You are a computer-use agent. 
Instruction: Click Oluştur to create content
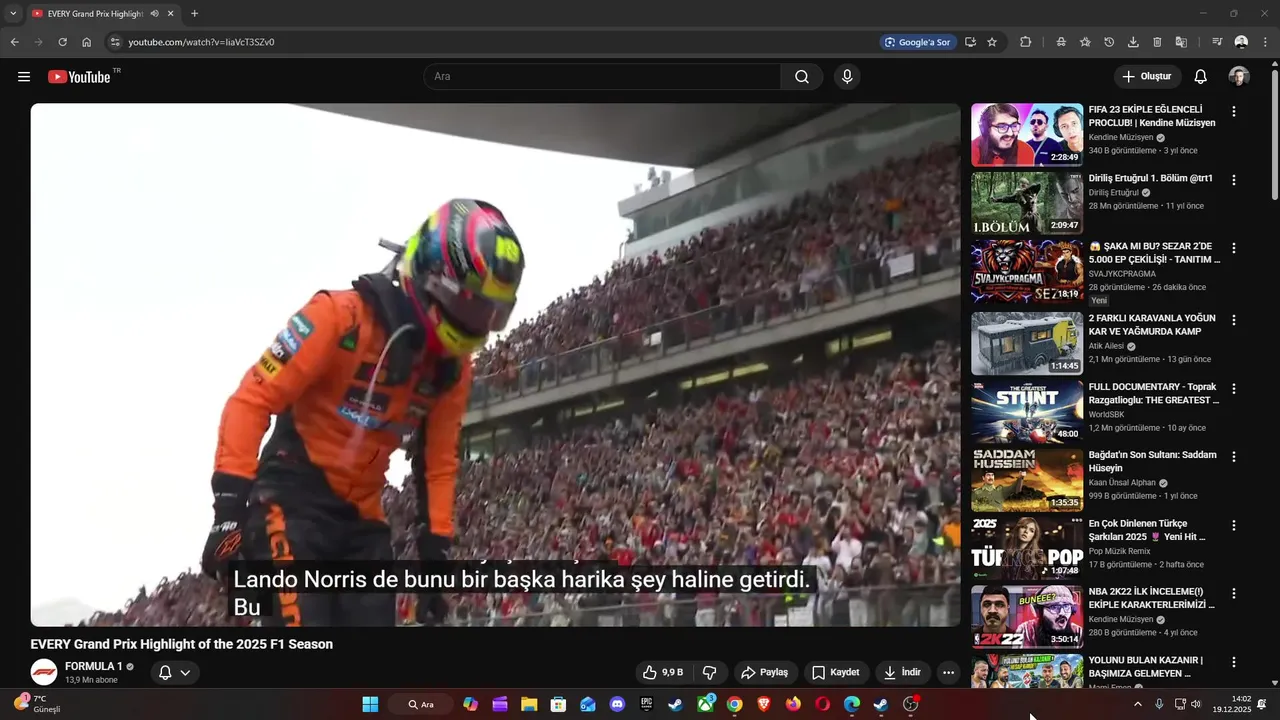tap(1147, 77)
